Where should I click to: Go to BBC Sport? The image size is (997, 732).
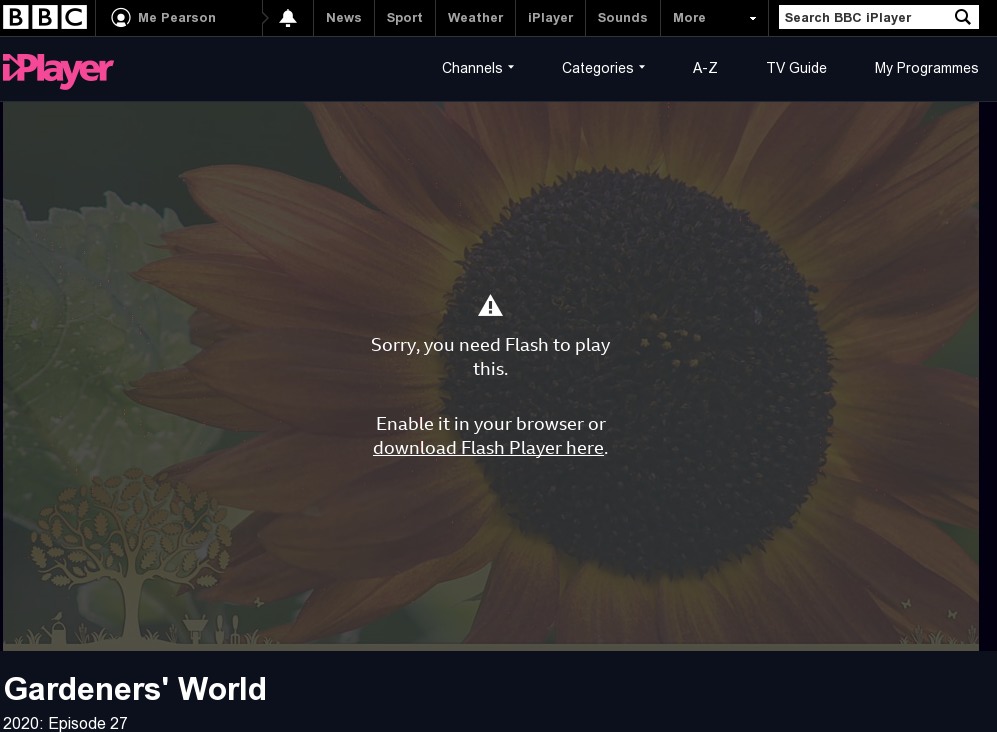coord(404,18)
